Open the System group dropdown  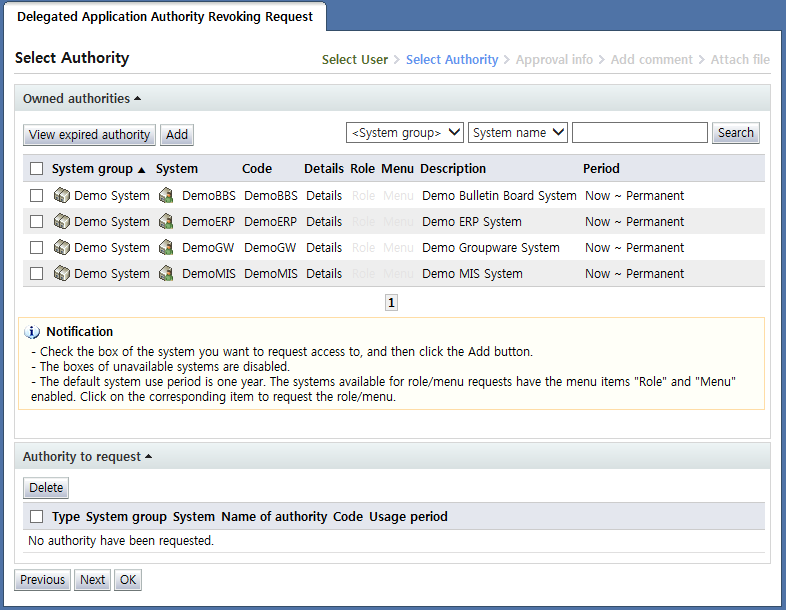[x=405, y=133]
